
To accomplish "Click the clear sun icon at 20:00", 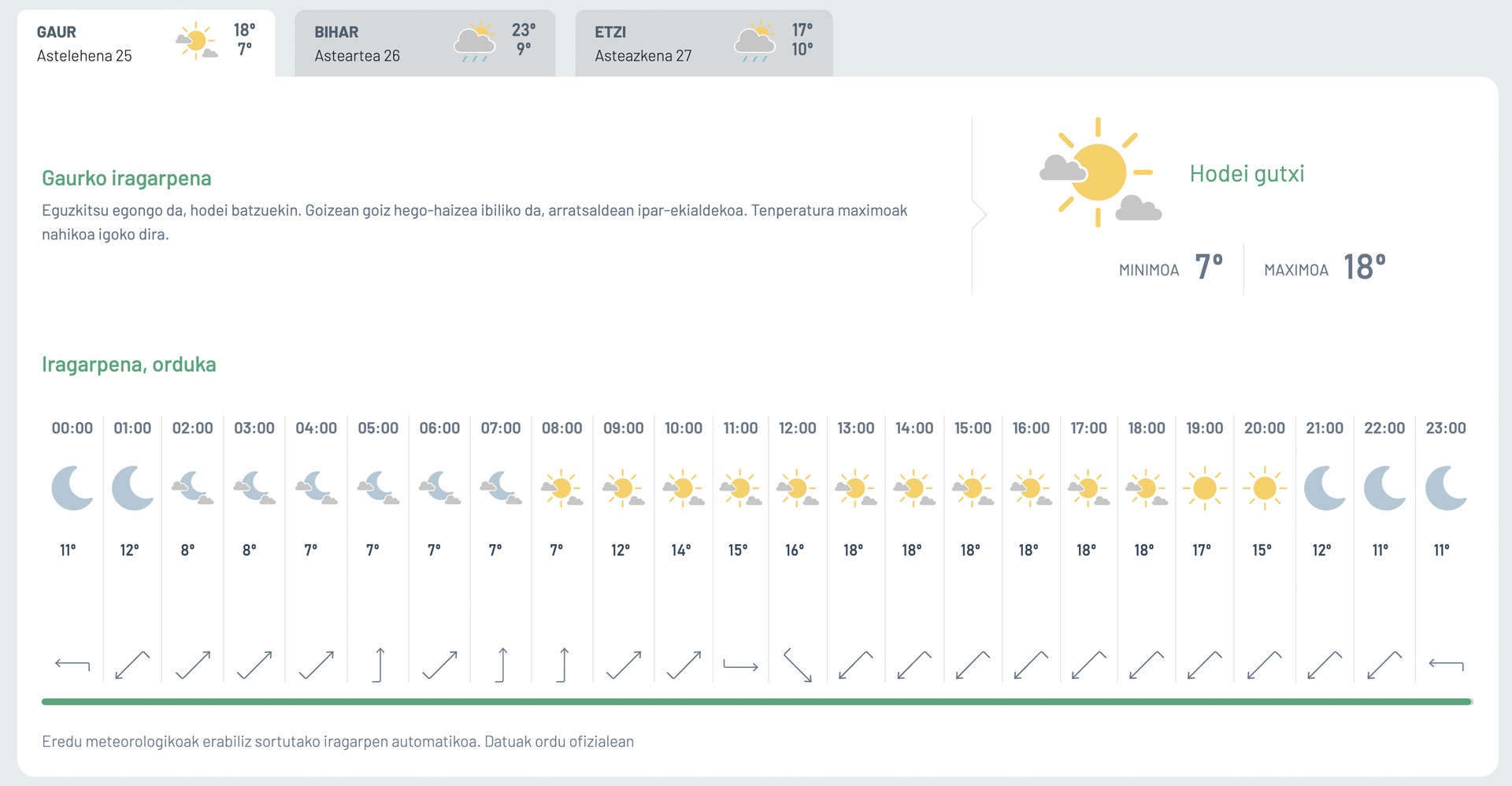I will (x=1265, y=488).
